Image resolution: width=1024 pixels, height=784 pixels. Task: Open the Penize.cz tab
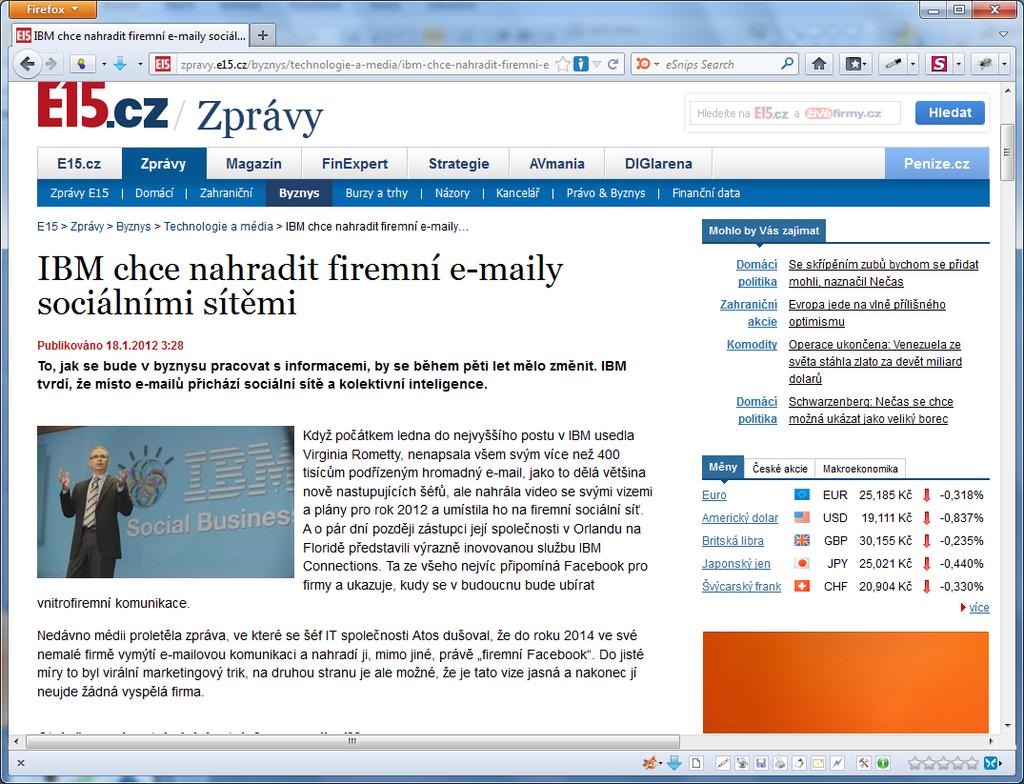coord(936,163)
